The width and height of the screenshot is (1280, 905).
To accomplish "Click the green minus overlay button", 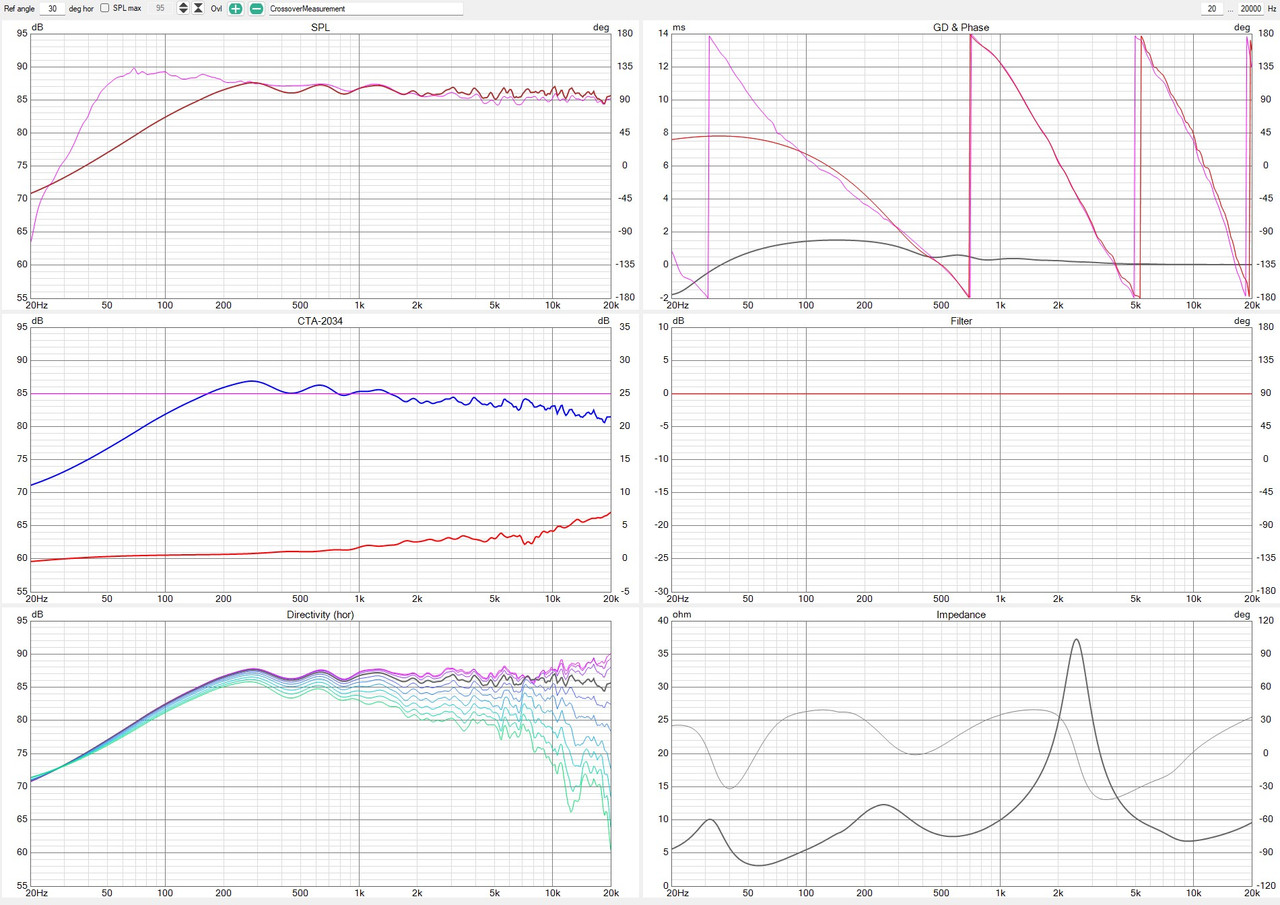I will (256, 8).
